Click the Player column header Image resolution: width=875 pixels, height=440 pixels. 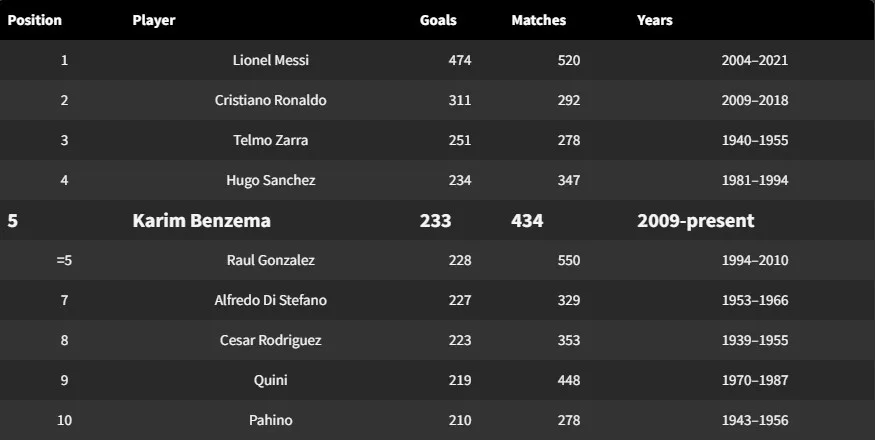click(153, 20)
